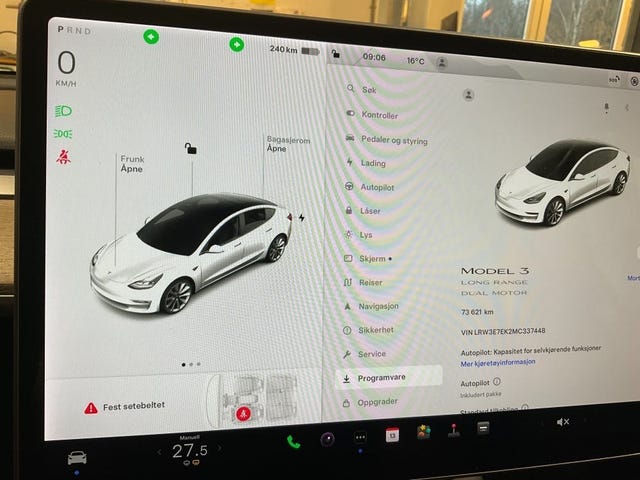Tap the 09:06 clock
This screenshot has height=480, width=640.
pyautogui.click(x=374, y=57)
